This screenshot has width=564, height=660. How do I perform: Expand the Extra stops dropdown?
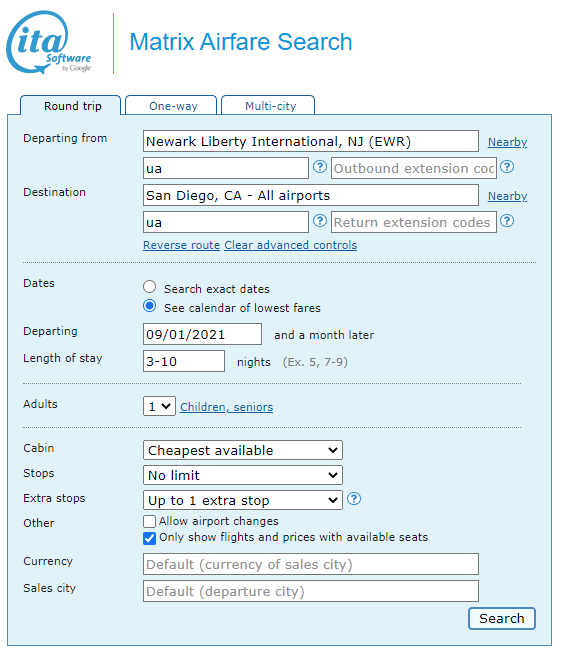point(243,500)
